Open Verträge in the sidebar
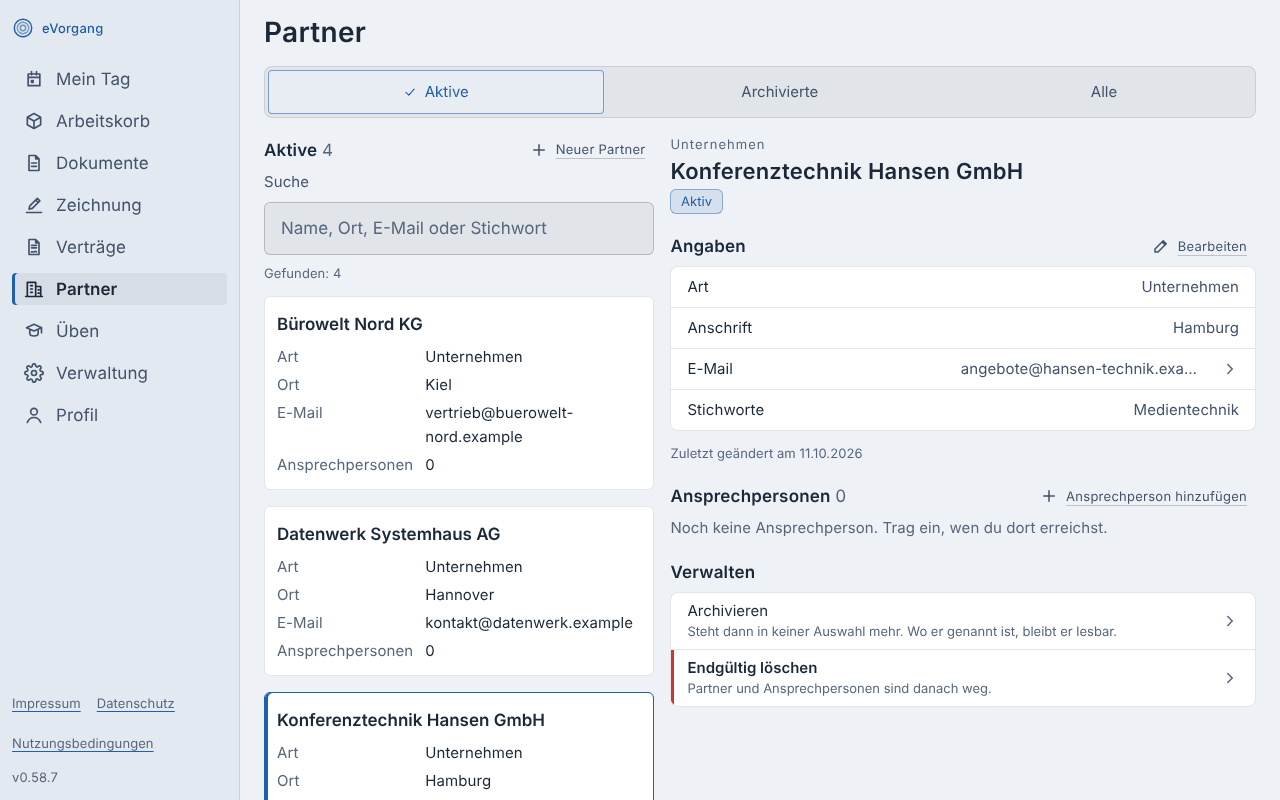Image resolution: width=1280 pixels, height=800 pixels. pos(120,247)
